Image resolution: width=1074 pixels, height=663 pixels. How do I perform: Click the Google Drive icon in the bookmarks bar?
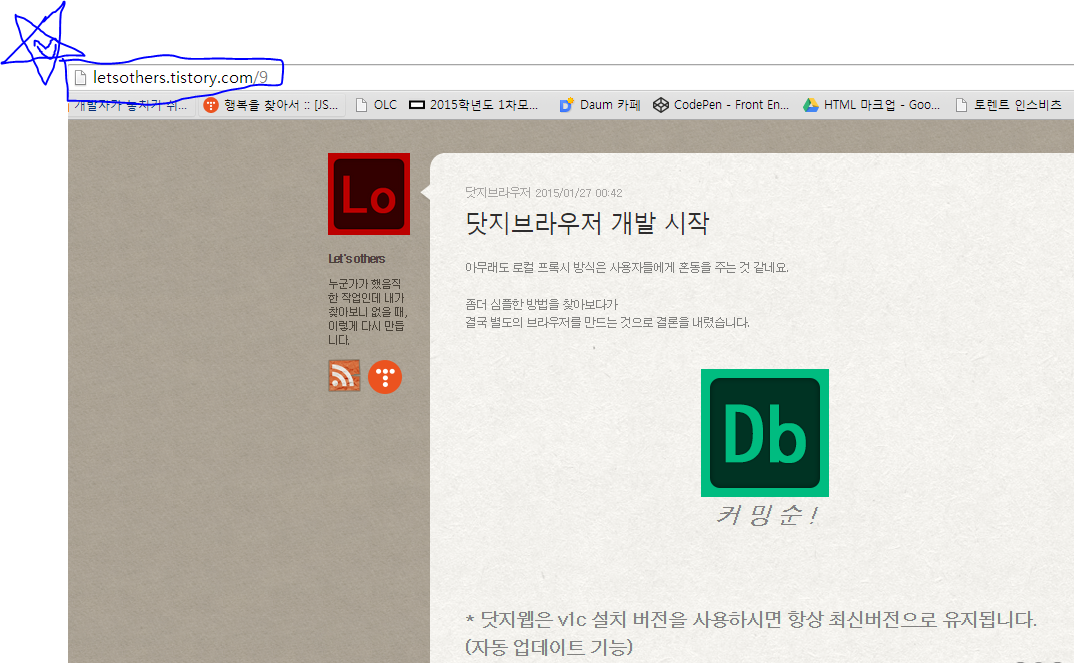[810, 105]
